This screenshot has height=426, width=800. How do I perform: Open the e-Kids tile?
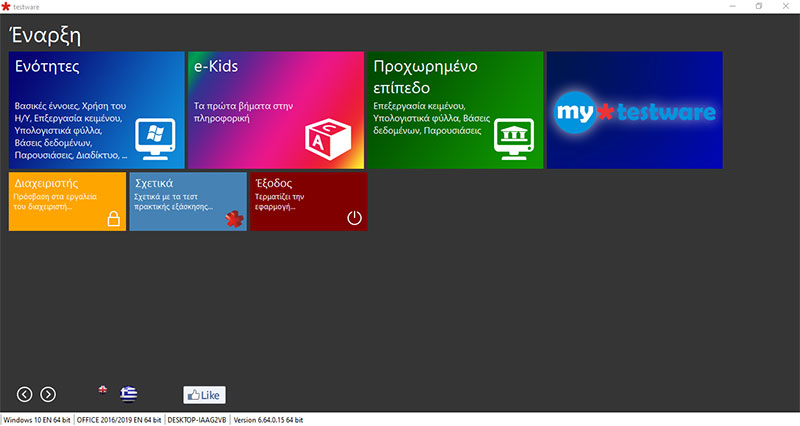(x=276, y=110)
